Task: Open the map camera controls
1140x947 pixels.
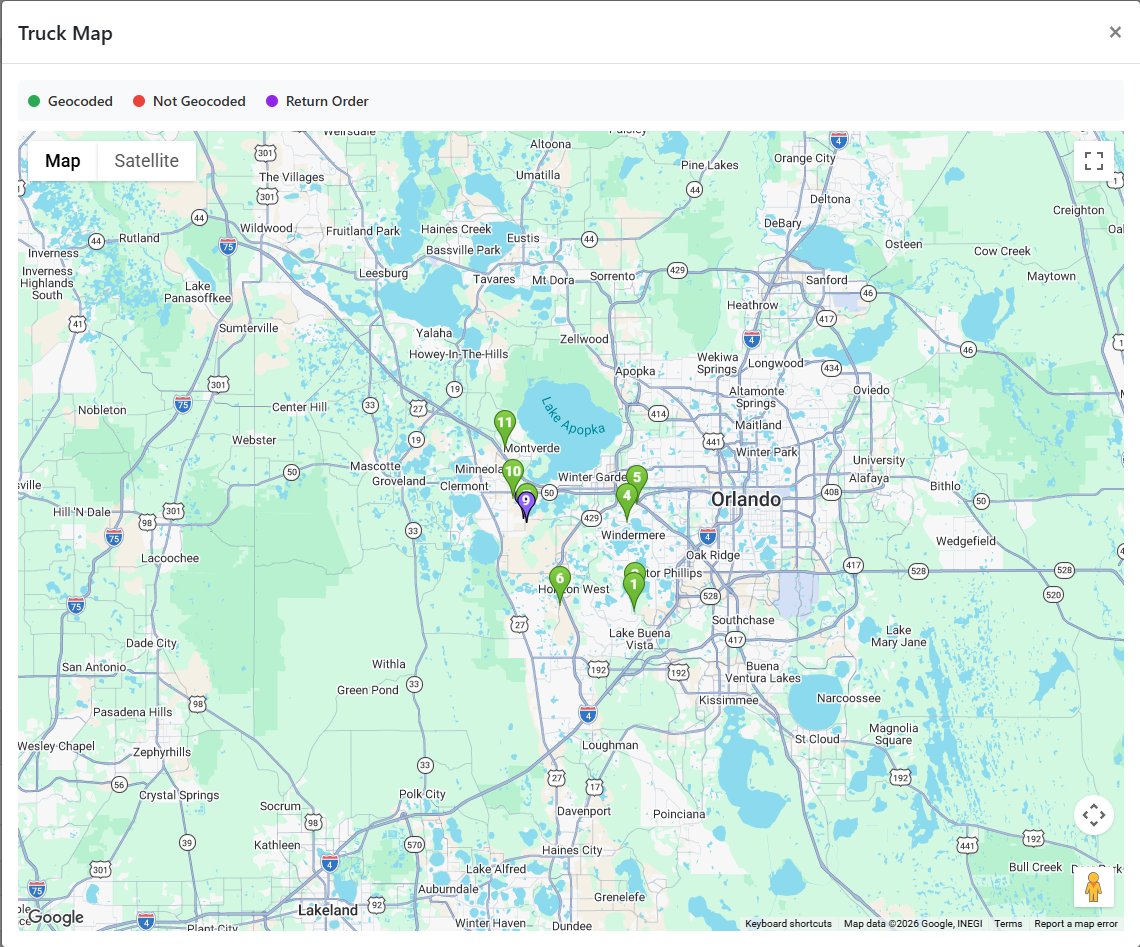Action: click(1093, 815)
